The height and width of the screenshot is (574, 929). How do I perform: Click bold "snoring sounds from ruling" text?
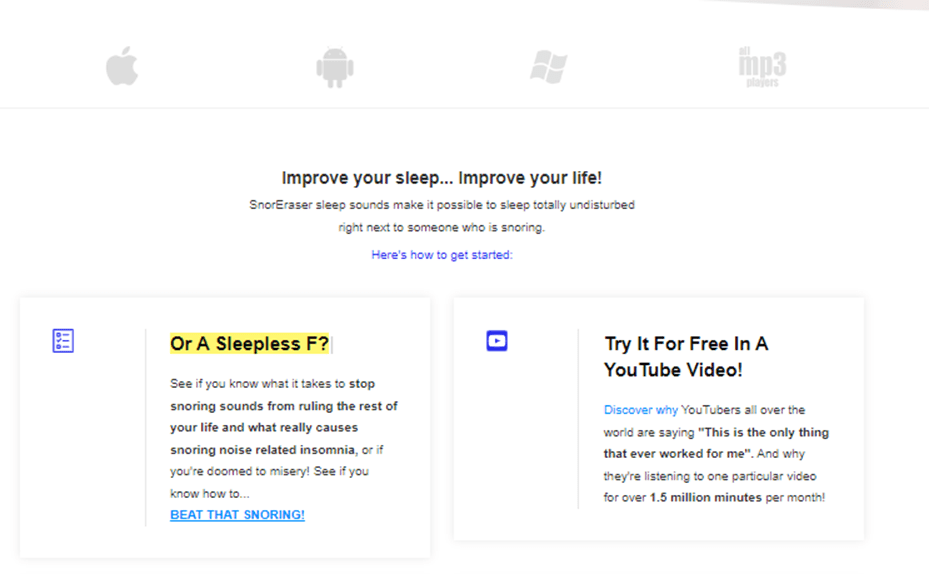coord(284,405)
